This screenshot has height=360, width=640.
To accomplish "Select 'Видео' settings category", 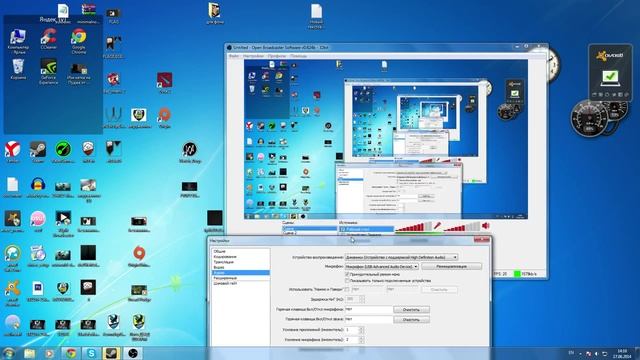I will (240, 267).
